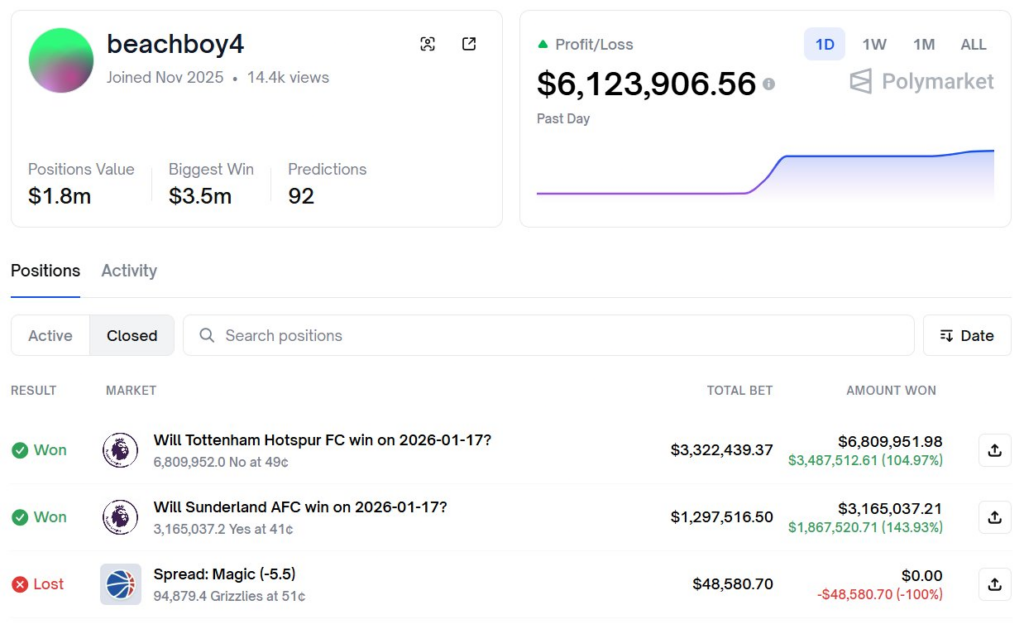Open beachboy4's profile via external link icon
The image size is (1024, 629).
[x=468, y=44]
